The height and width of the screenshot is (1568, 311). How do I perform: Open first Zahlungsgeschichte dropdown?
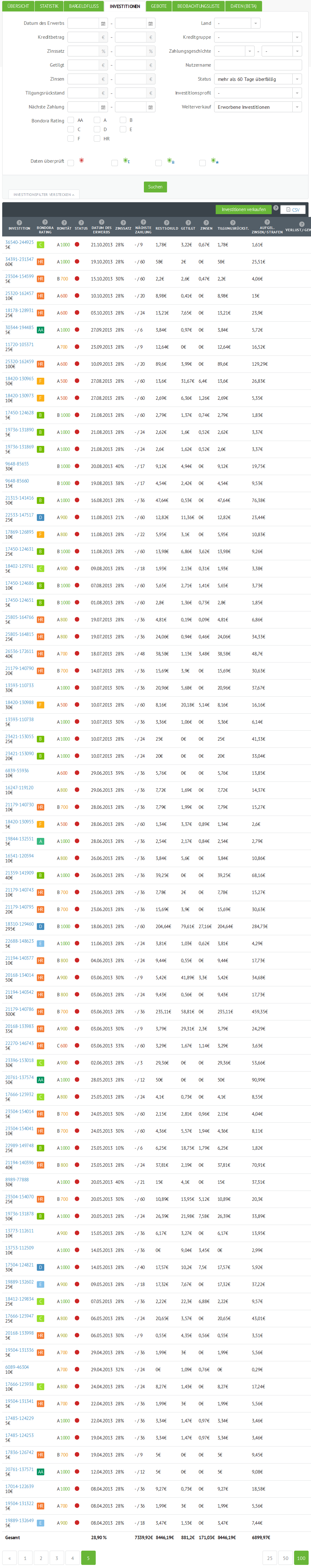coord(235,51)
